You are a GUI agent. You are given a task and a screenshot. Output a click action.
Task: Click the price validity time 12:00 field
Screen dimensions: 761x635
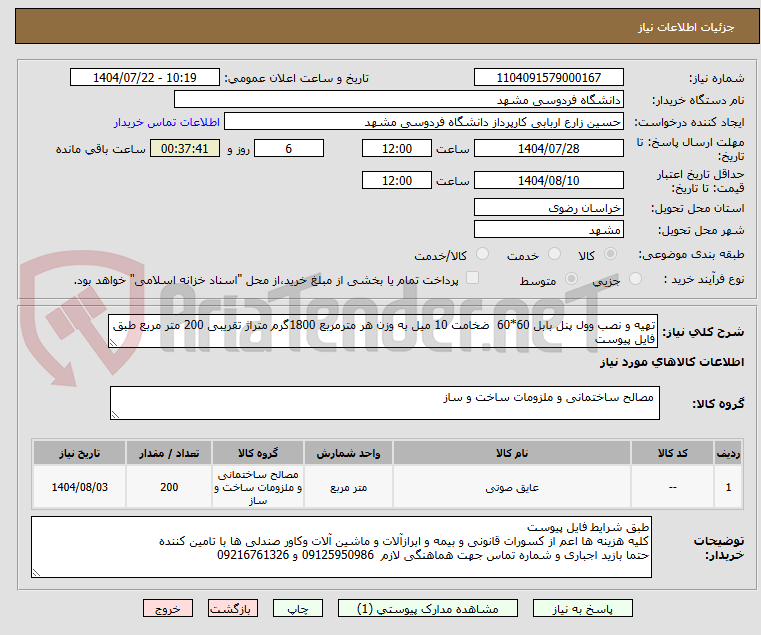pyautogui.click(x=397, y=181)
